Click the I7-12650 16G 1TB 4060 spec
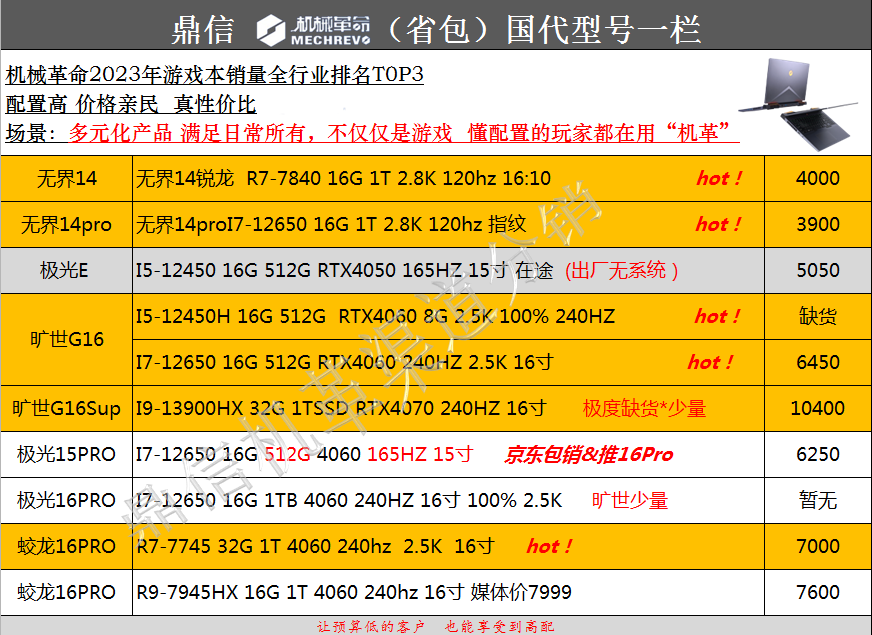The height and width of the screenshot is (635, 872). 349,500
